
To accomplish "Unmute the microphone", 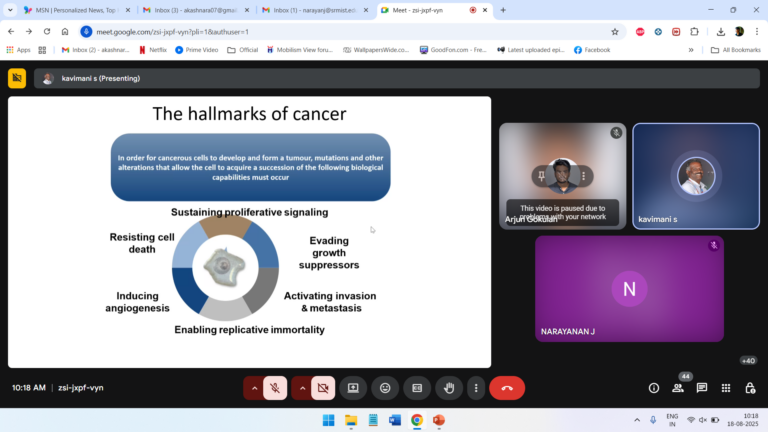I will click(x=275, y=388).
